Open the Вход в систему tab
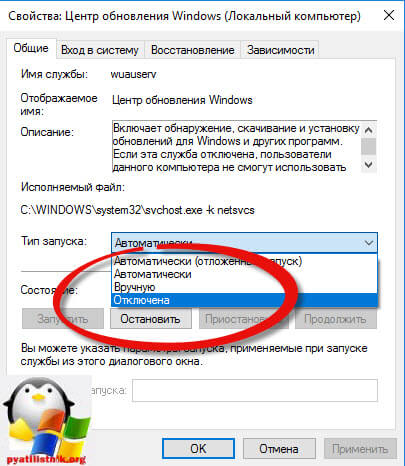405x466 pixels. click(100, 50)
